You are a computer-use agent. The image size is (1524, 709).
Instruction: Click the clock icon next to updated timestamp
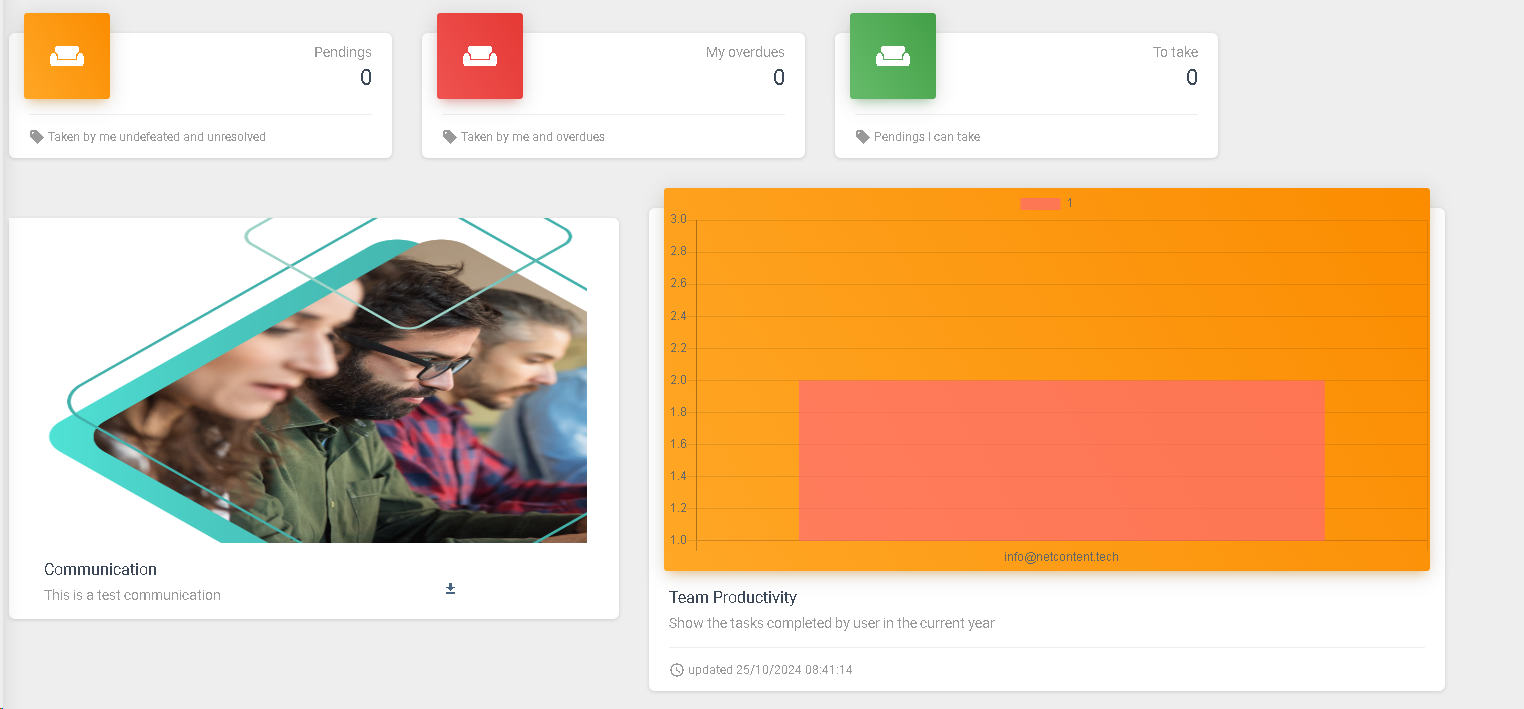(677, 670)
